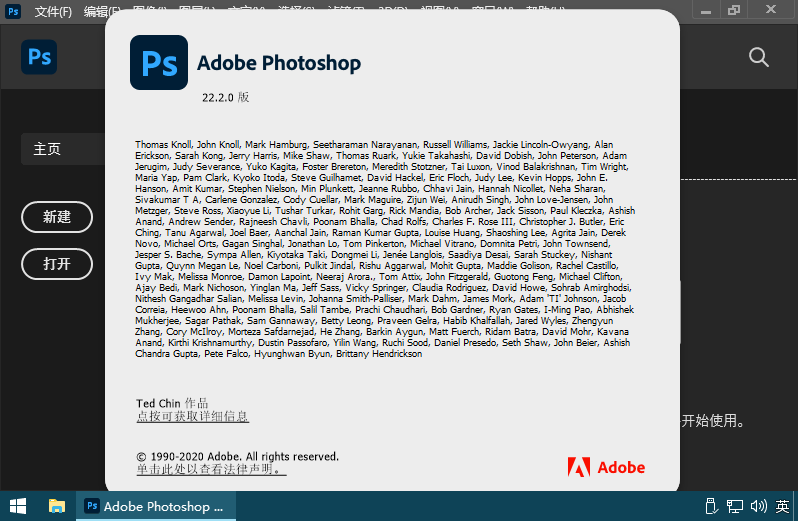Click the small Ps icon in title bar
This screenshot has height=521, width=798.
[x=13, y=11]
